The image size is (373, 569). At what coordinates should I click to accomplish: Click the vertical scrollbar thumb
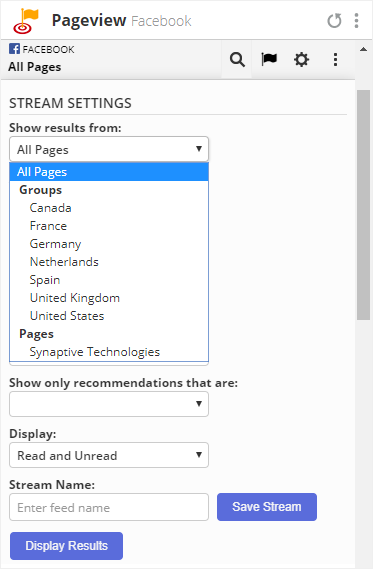point(363,205)
